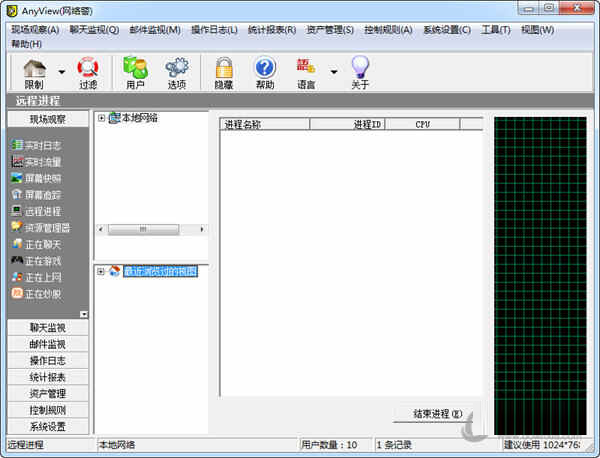Viewport: 600px width, 458px height.
Task: Open 屏幕快照 in the sidebar
Action: click(37, 178)
